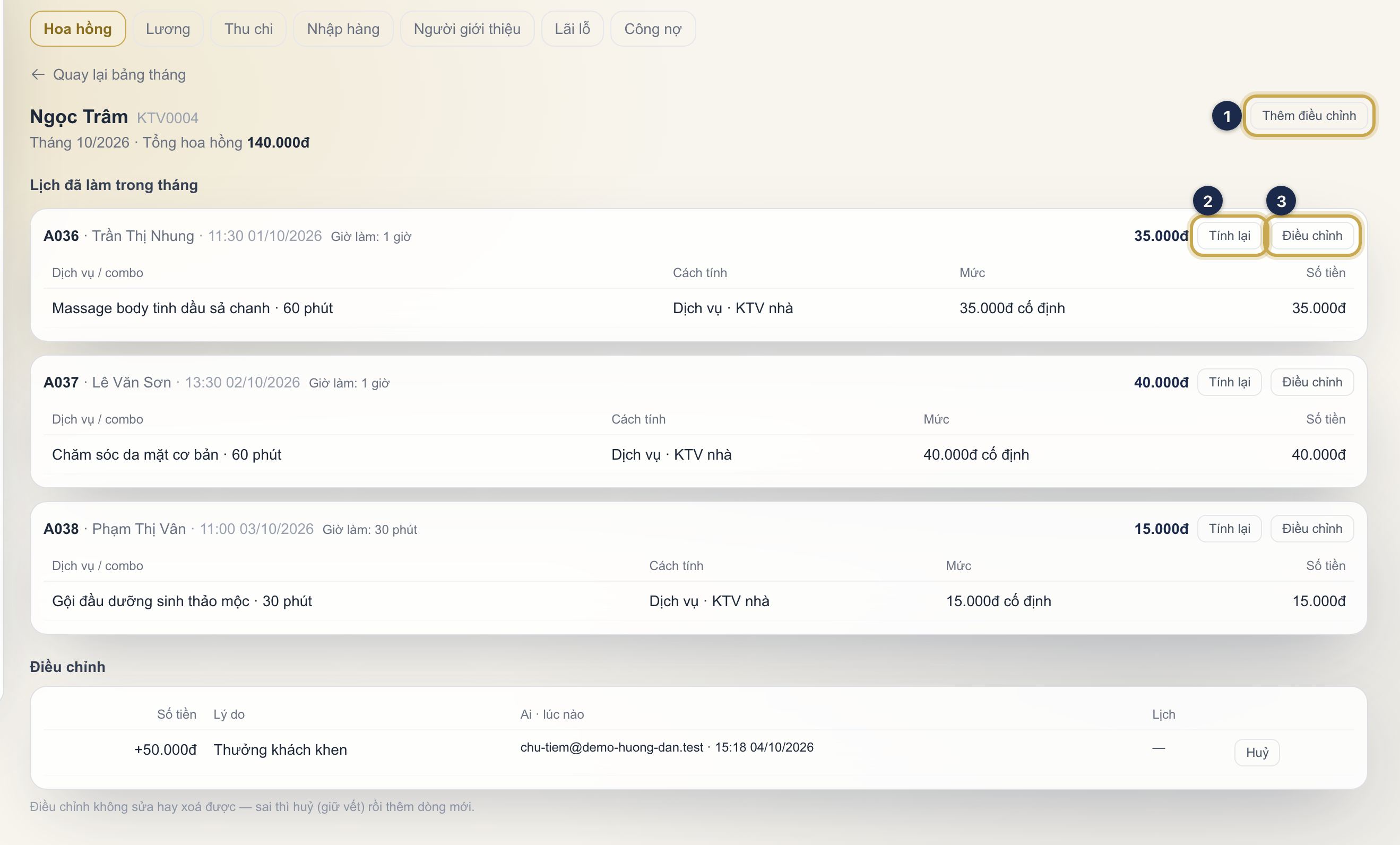Click the +50.000đ adjustment amount
Viewport: 1400px width, 845px height.
pyautogui.click(x=166, y=749)
